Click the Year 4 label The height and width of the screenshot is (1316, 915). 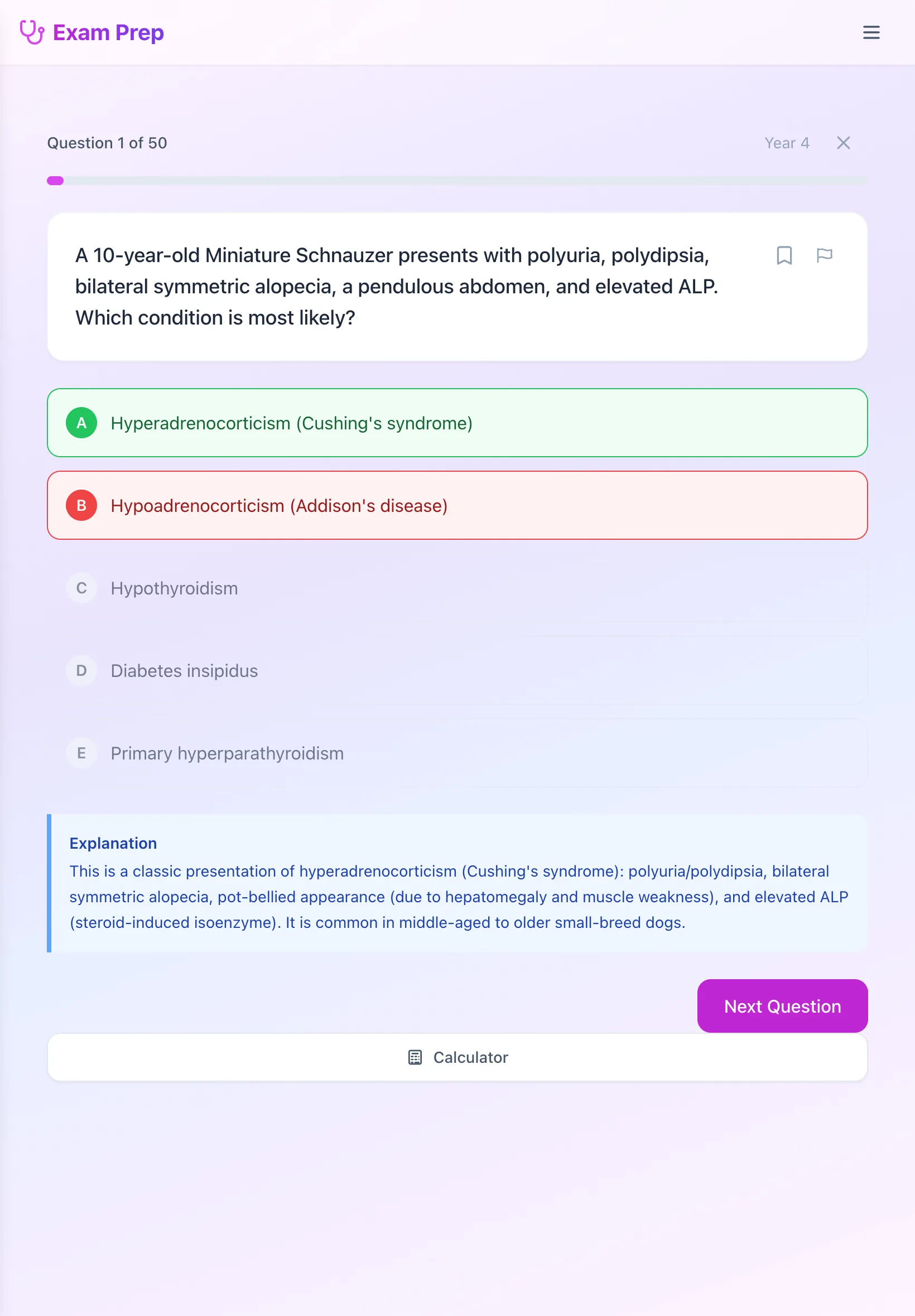[x=787, y=143]
